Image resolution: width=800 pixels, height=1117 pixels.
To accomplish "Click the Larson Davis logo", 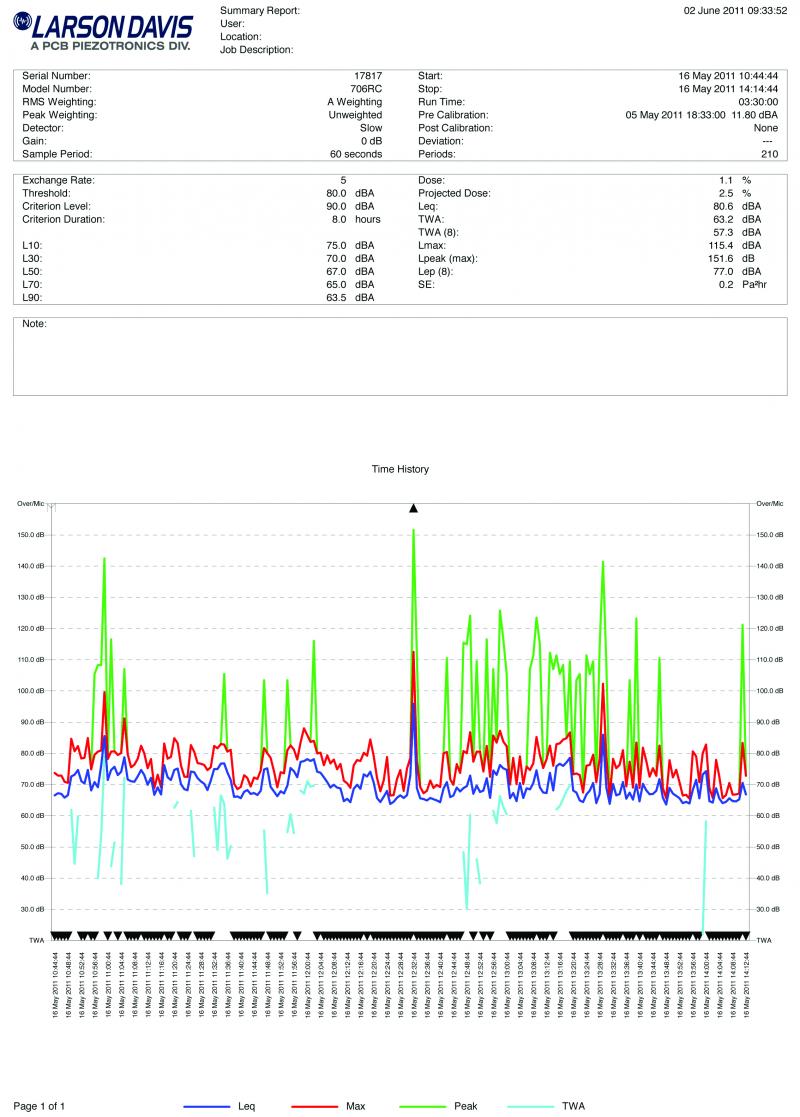I will click(x=100, y=30).
